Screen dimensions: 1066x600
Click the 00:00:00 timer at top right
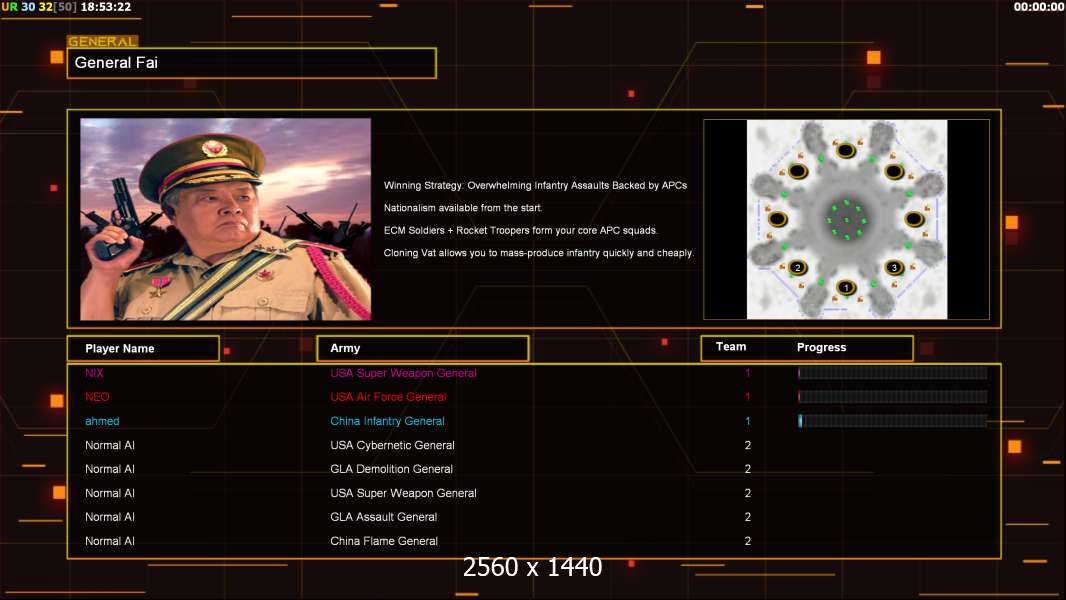pos(1039,7)
